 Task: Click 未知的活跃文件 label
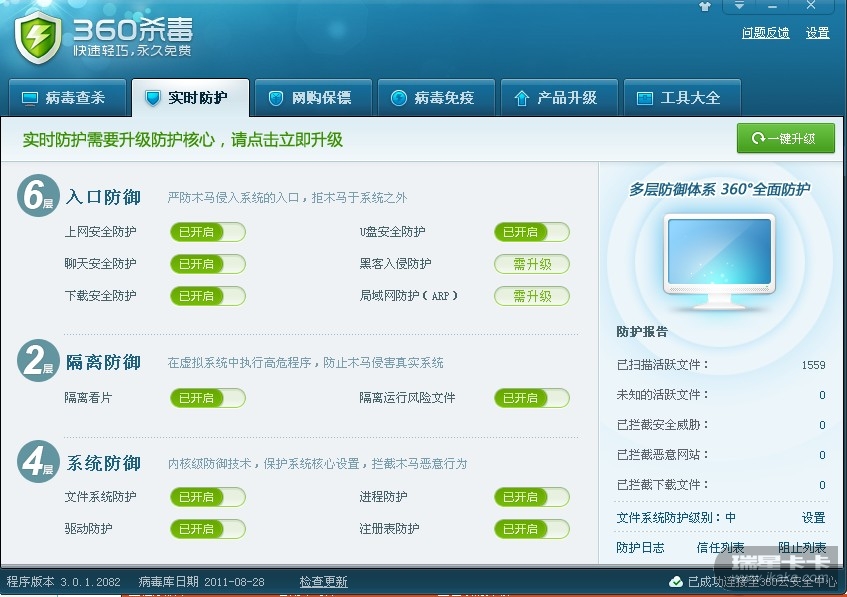pos(662,395)
